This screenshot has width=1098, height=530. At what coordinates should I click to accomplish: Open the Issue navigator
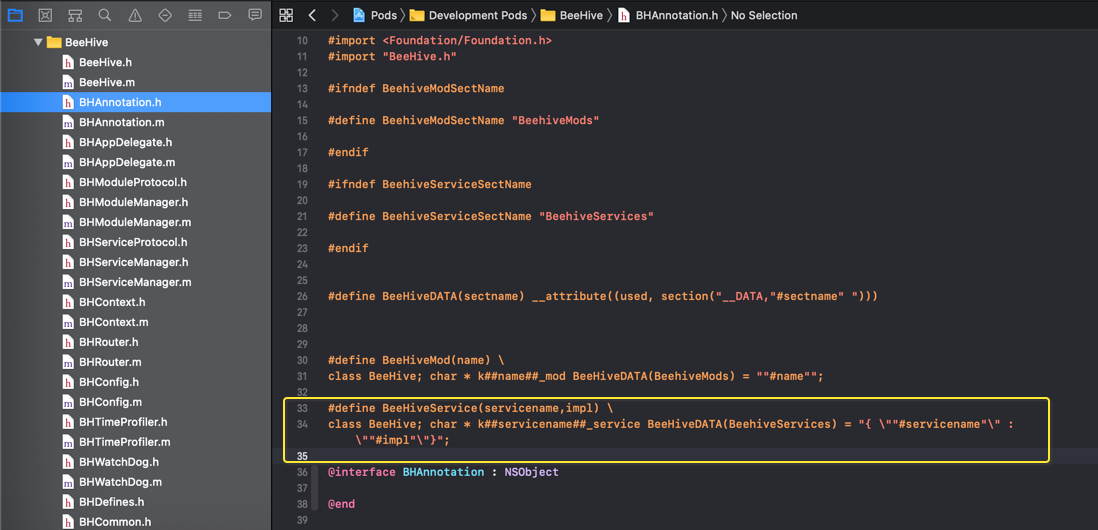pos(135,15)
